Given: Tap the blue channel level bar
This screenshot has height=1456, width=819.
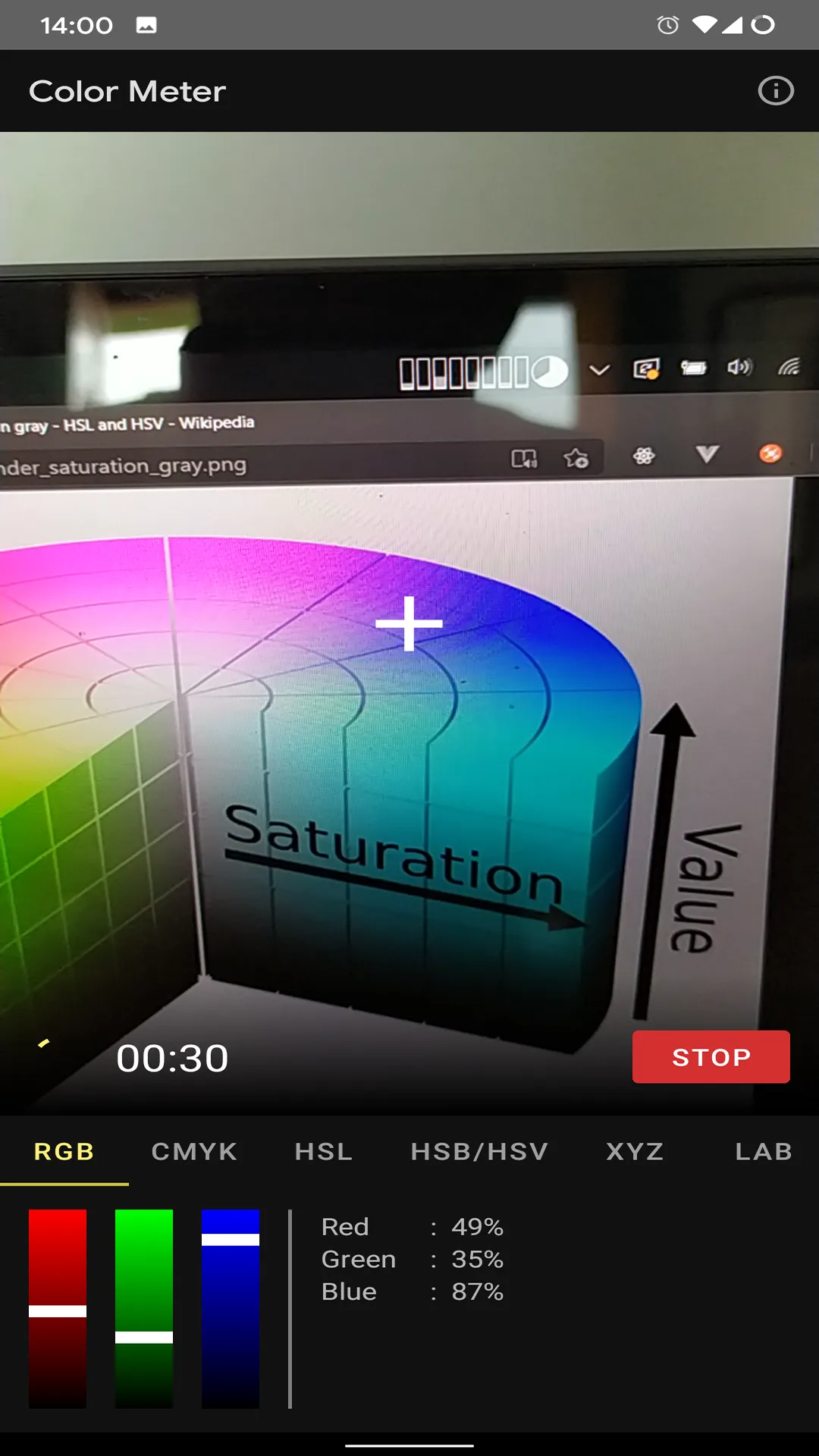Looking at the screenshot, I should (x=231, y=1309).
